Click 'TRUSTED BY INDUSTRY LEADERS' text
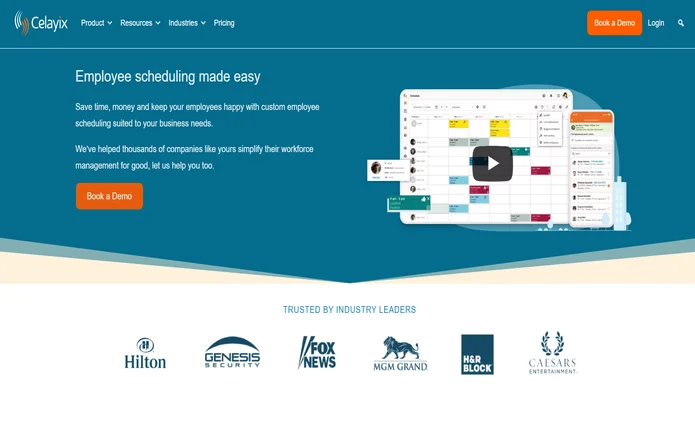Image resolution: width=695 pixels, height=427 pixels. [x=349, y=309]
